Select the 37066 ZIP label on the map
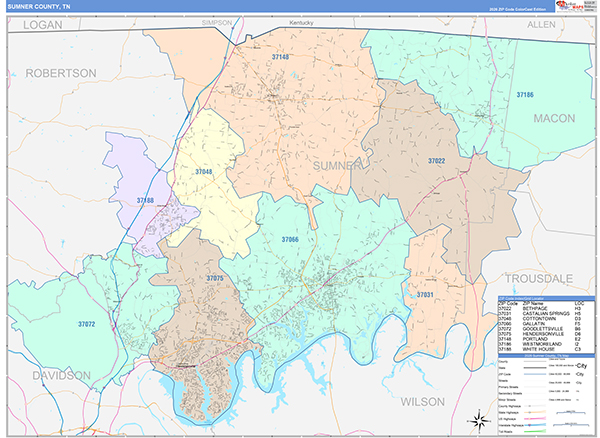The width and height of the screenshot is (600, 438). (x=290, y=240)
